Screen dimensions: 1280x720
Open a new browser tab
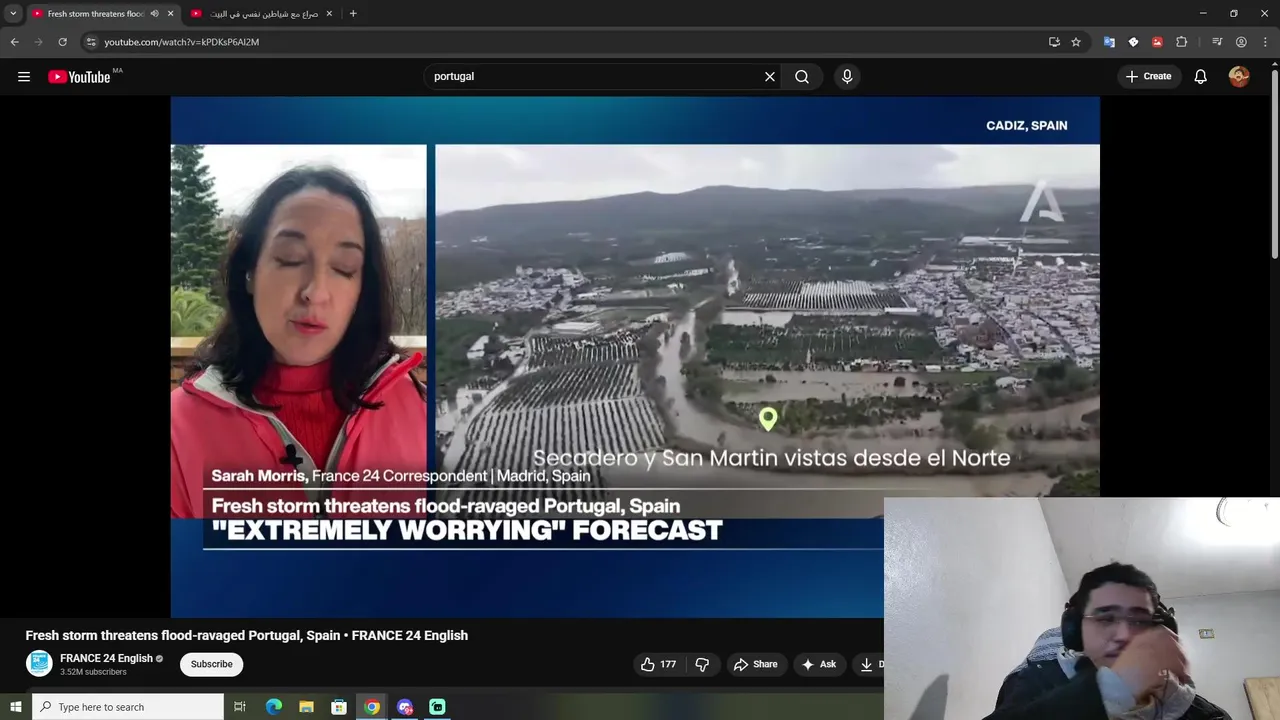(353, 14)
